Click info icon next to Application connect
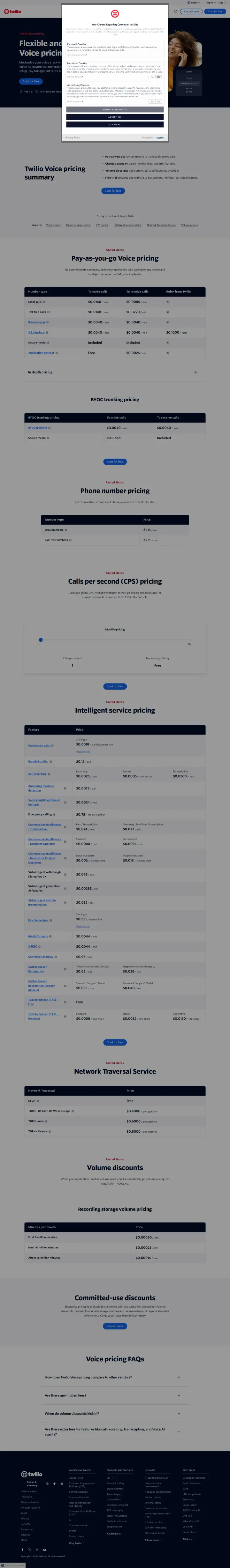Viewport: 230px width, 1568px height. [57, 353]
